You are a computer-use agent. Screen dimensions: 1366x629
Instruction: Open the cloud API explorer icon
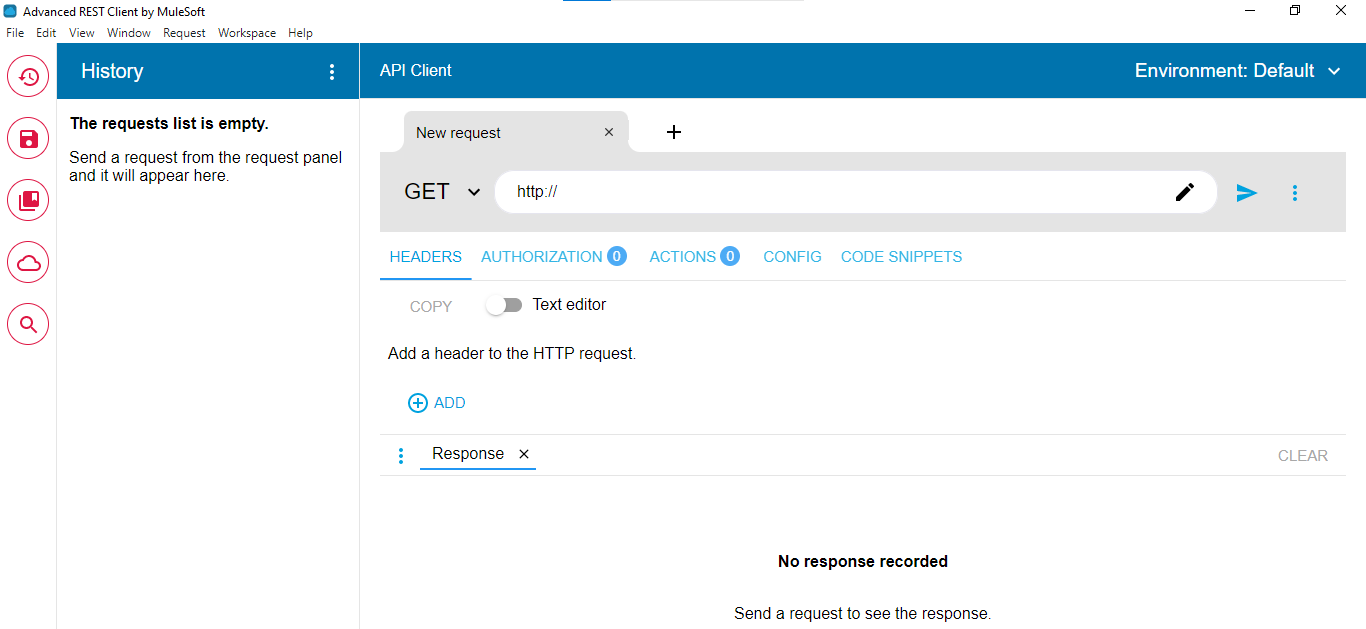click(x=28, y=262)
